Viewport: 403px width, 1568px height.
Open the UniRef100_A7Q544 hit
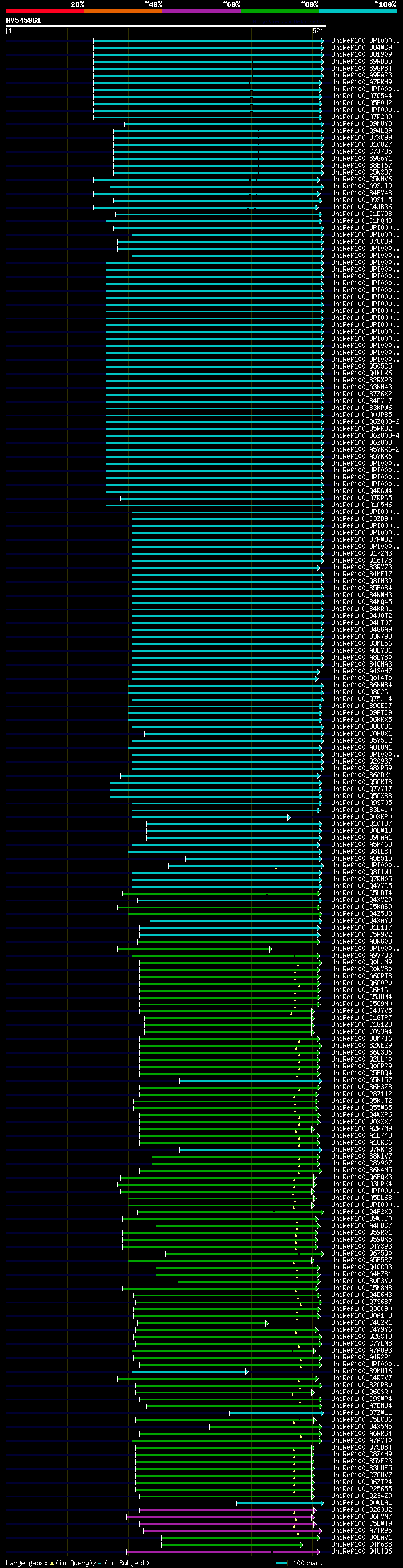pos(361,96)
